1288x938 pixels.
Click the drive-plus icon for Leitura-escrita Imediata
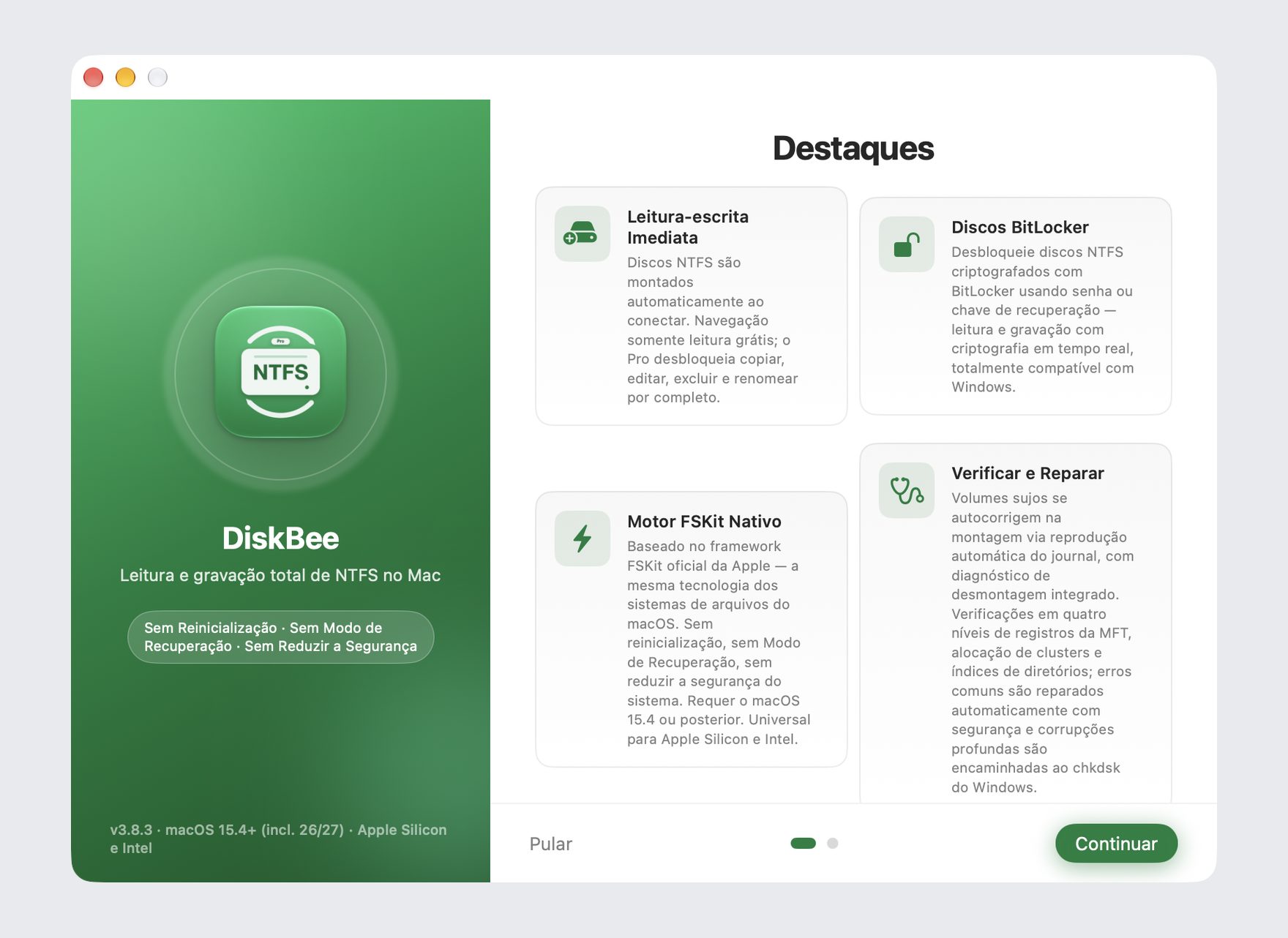[582, 233]
